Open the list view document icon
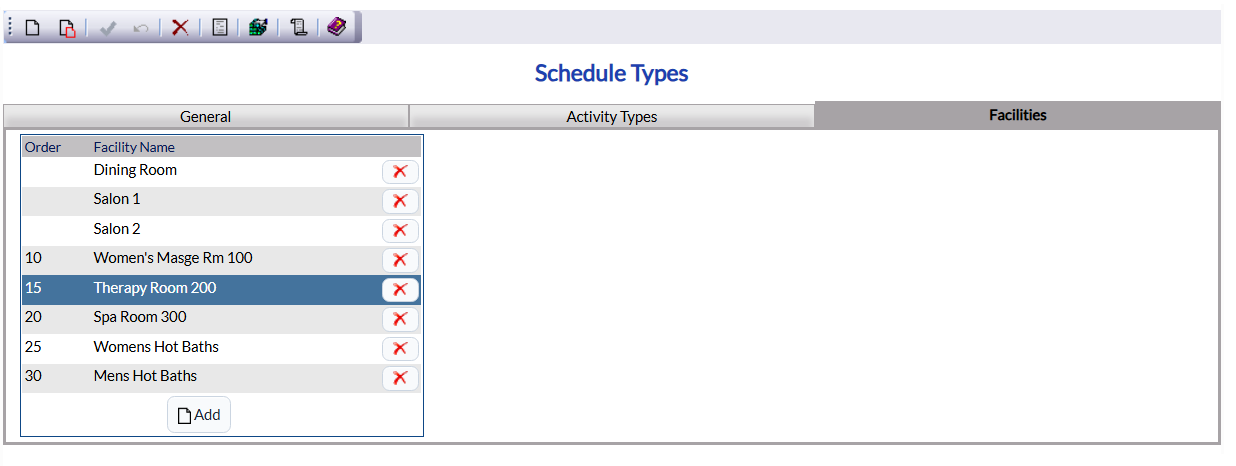This screenshot has width=1236, height=466. 220,28
